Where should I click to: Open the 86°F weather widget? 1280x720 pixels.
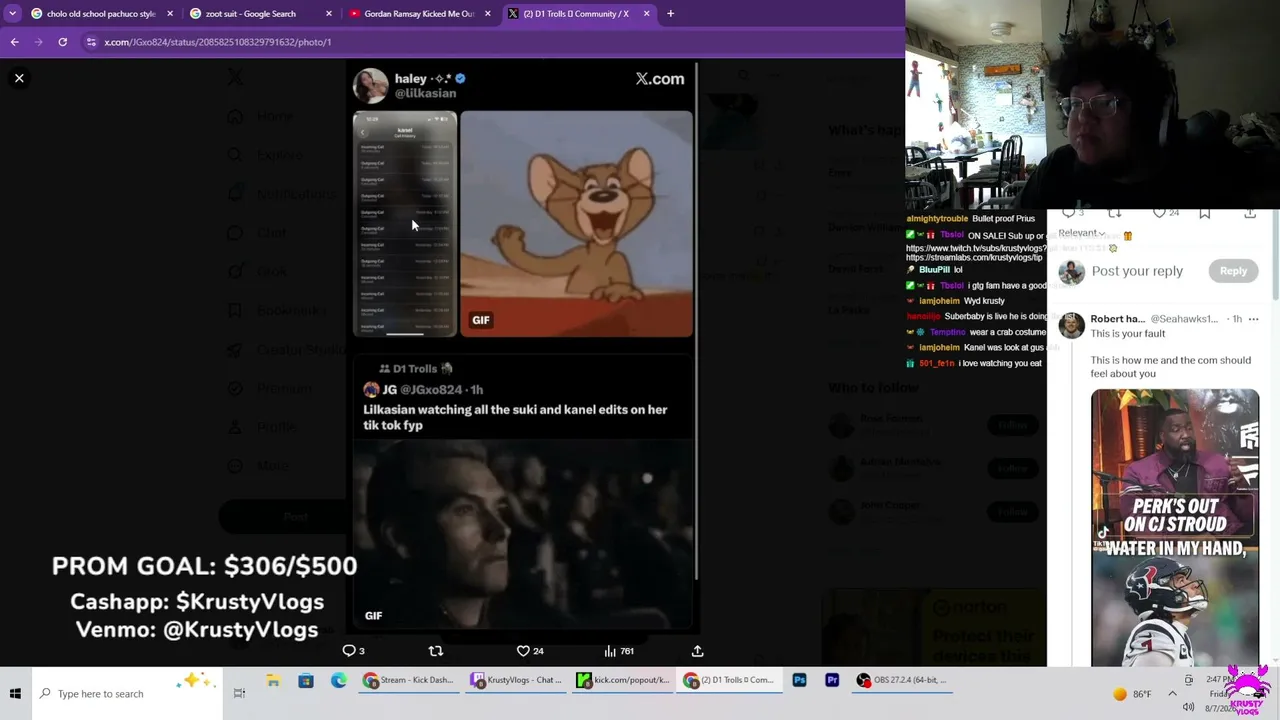point(1131,694)
